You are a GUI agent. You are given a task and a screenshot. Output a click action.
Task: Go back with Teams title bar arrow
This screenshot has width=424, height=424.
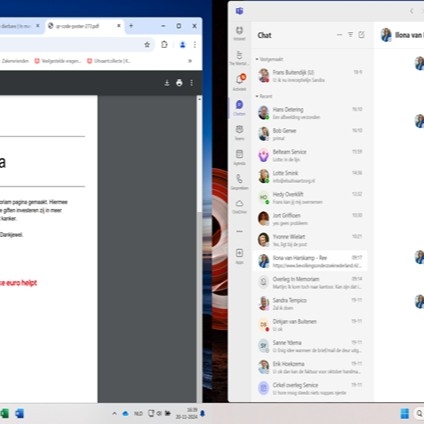tap(412, 11)
